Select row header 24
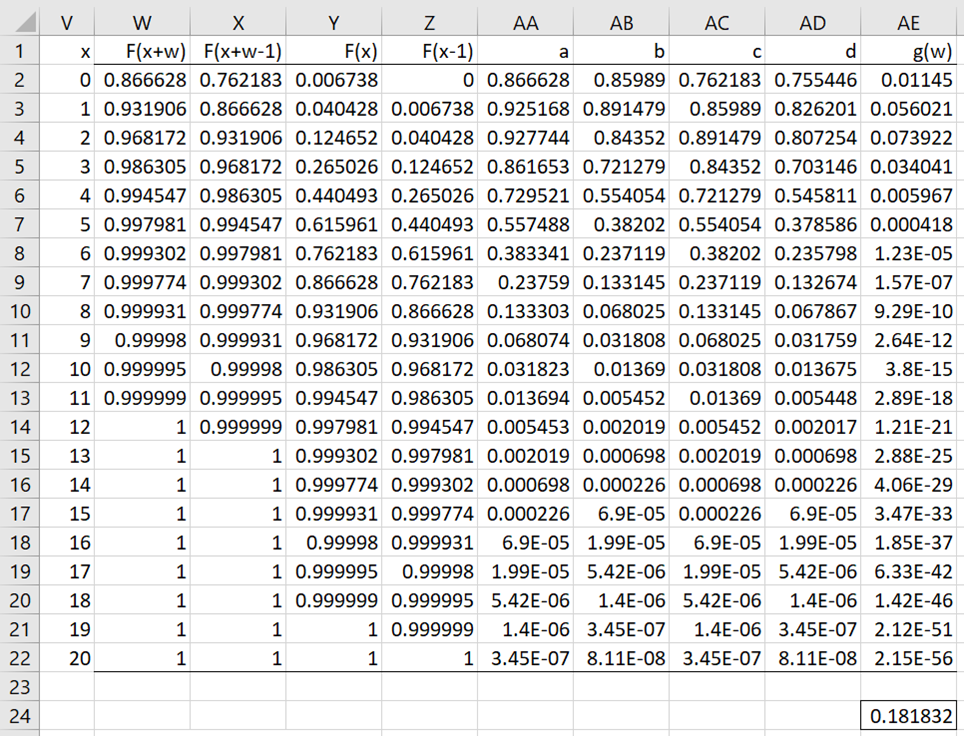The width and height of the screenshot is (964, 736). [20, 716]
